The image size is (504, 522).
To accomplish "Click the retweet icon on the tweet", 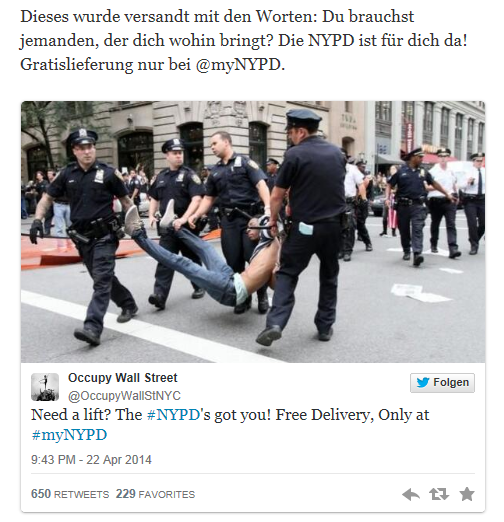I will pyautogui.click(x=439, y=494).
